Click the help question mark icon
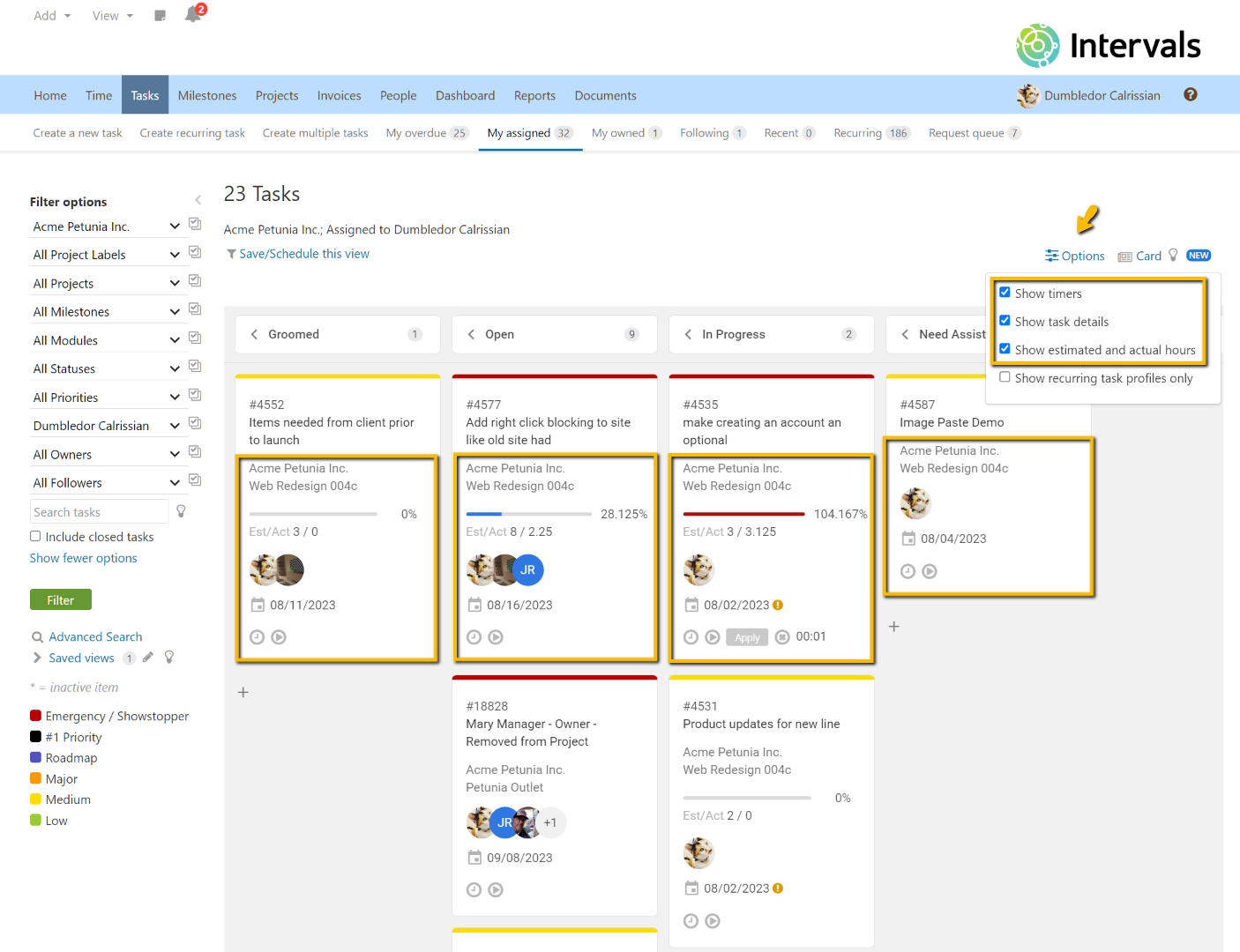The width and height of the screenshot is (1240, 952). pos(1190,95)
